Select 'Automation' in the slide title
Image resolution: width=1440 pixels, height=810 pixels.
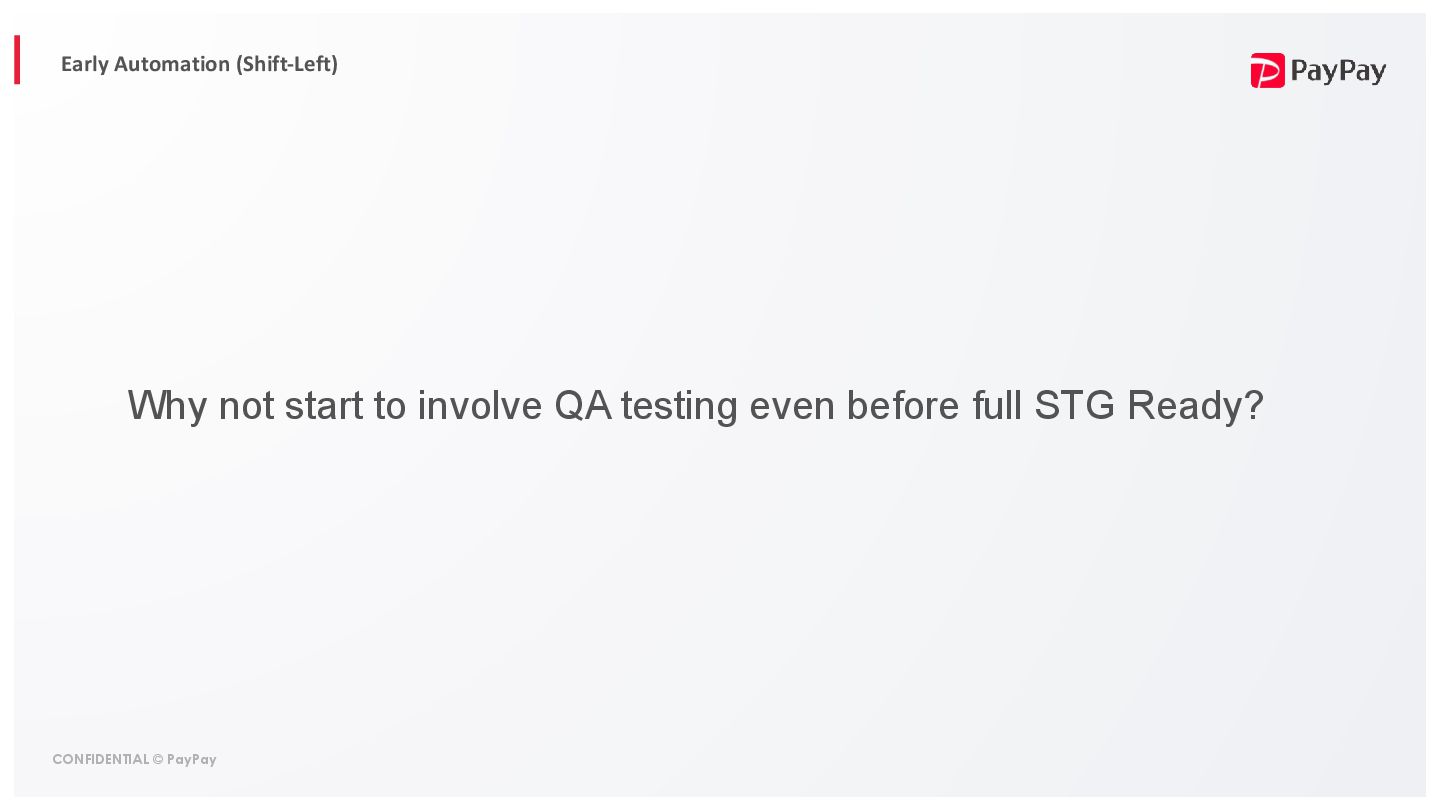172,64
